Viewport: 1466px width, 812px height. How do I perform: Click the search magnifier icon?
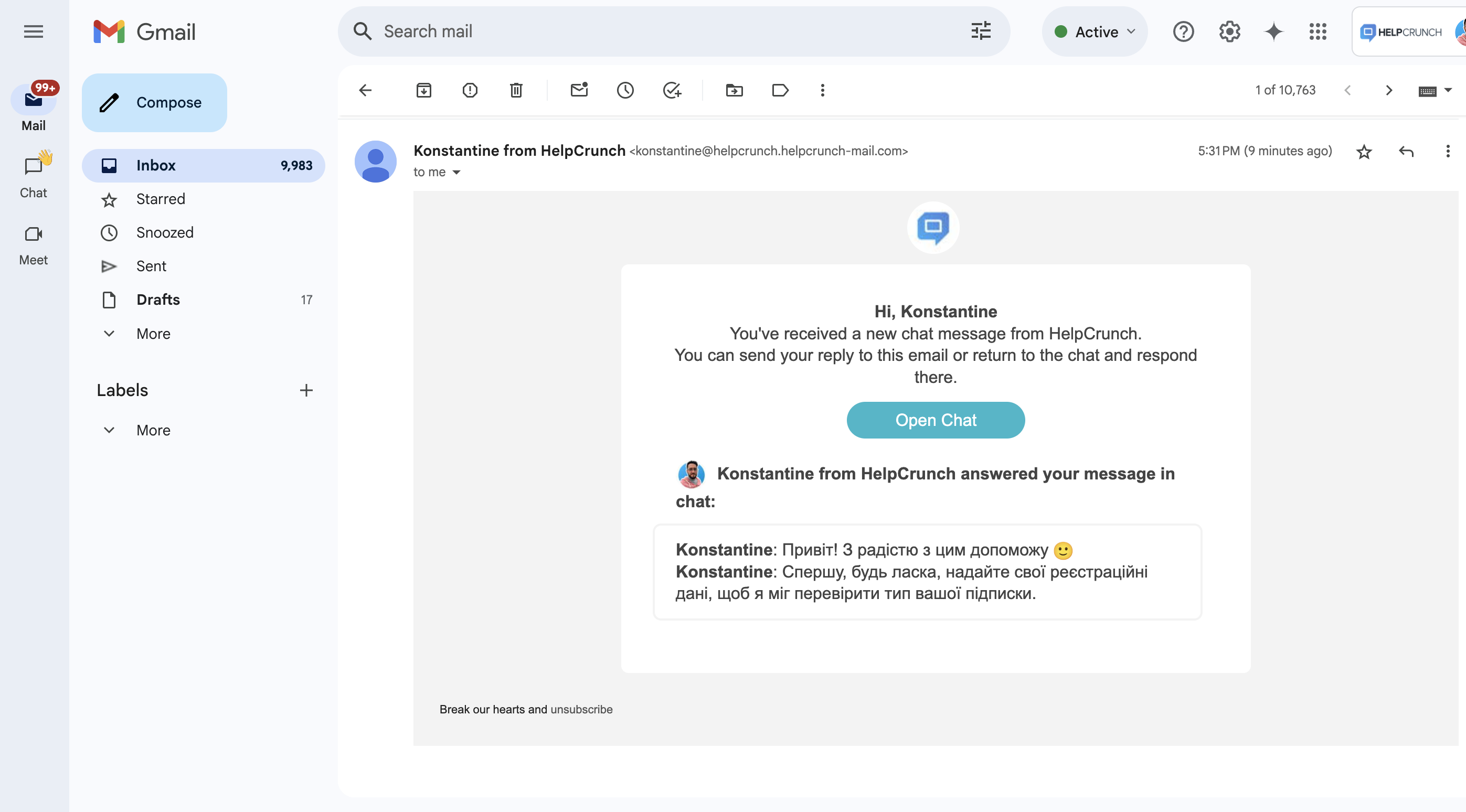tap(363, 31)
